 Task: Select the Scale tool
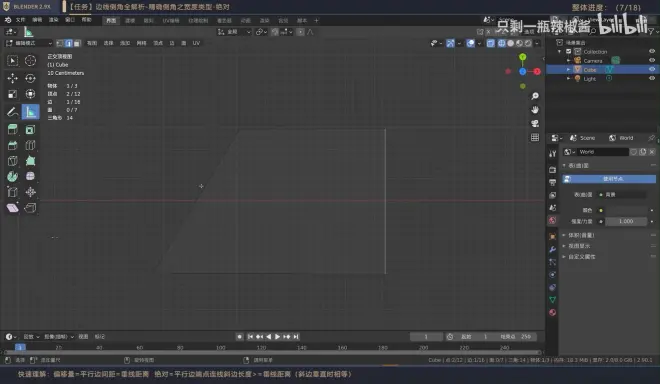pyautogui.click(x=13, y=94)
